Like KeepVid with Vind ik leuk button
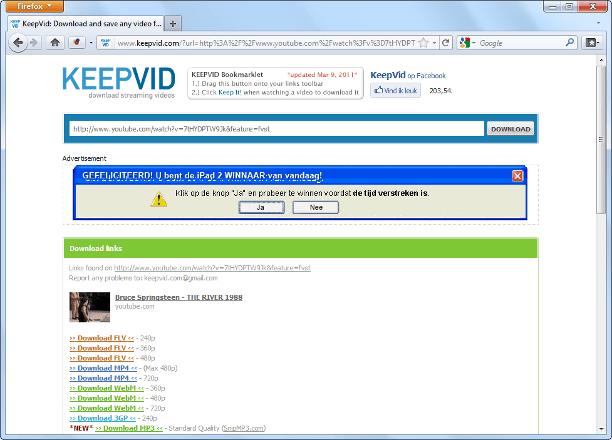 coord(395,91)
